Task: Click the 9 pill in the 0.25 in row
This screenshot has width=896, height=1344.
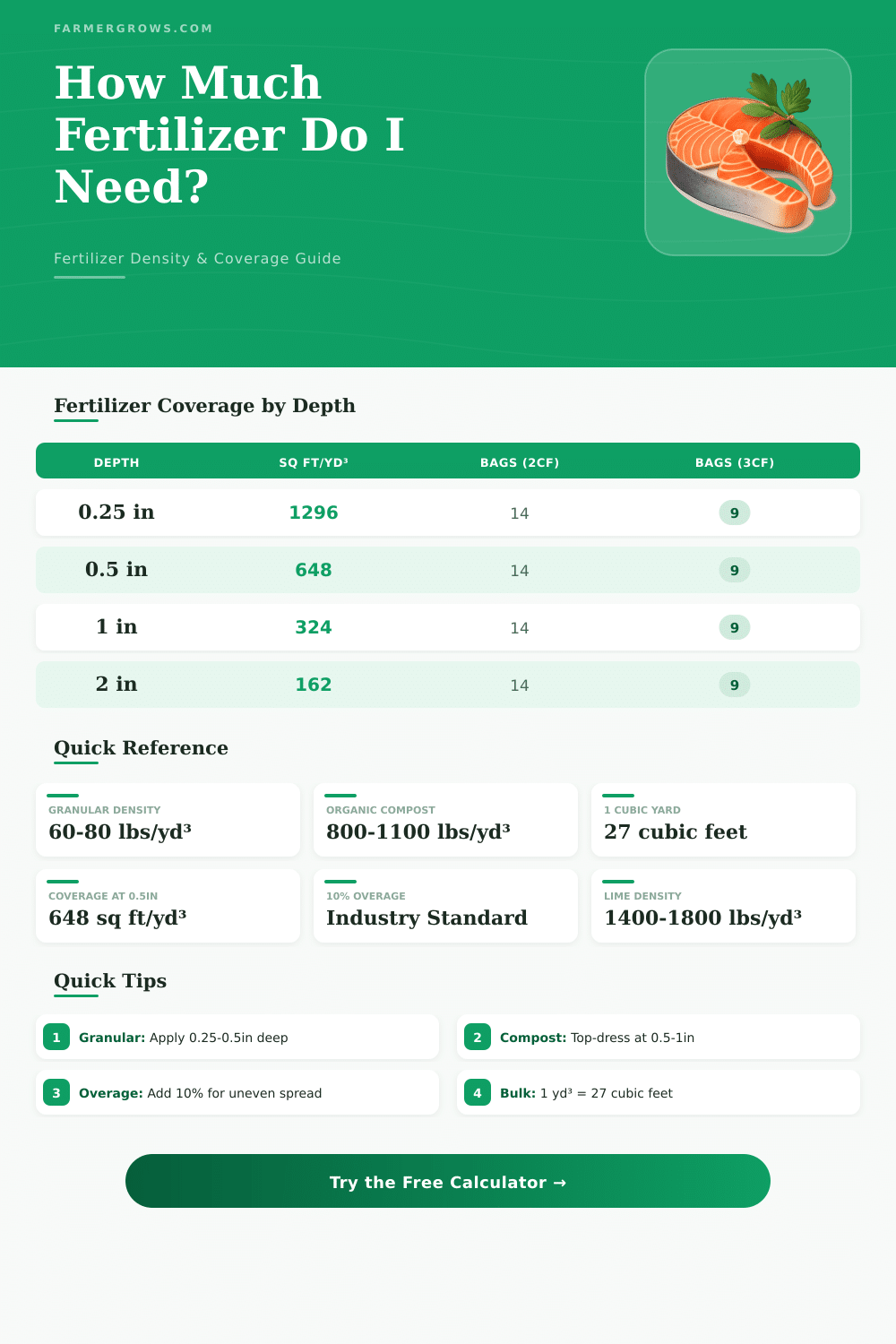Action: [x=734, y=513]
